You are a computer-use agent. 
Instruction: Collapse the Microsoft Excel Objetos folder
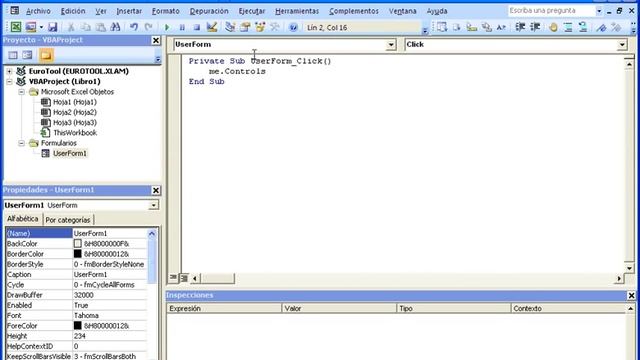click(x=21, y=92)
